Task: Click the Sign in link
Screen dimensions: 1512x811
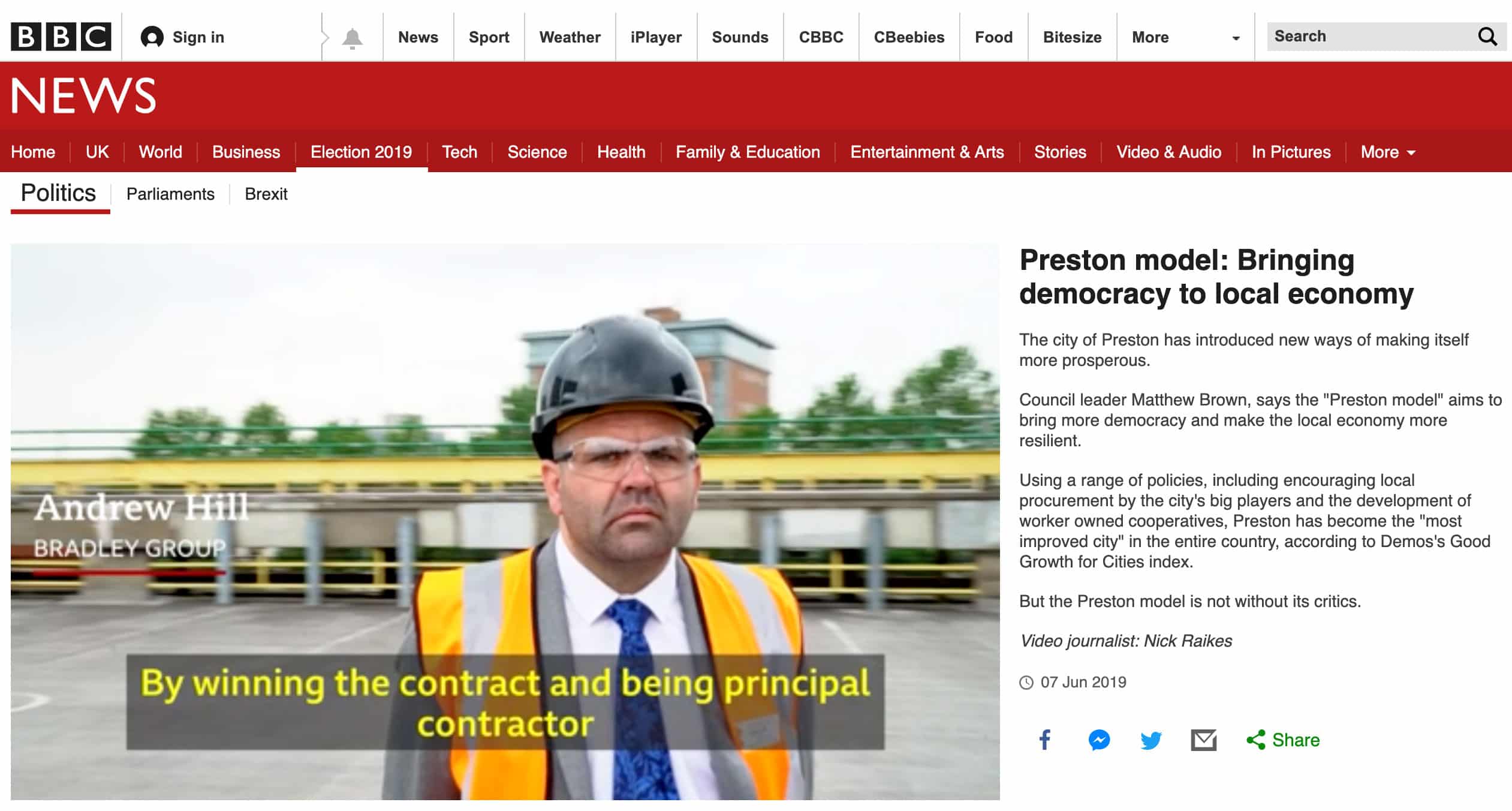Action: pos(198,37)
